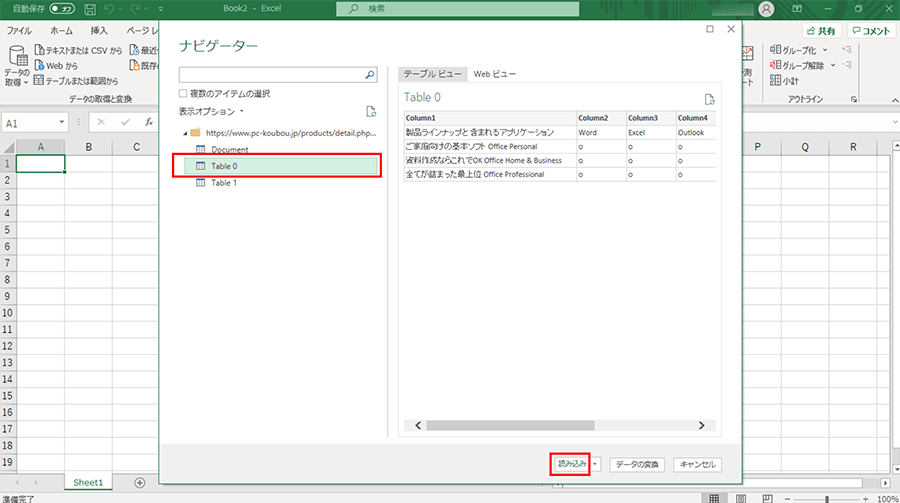Click the insert function fx icon

[x=149, y=122]
